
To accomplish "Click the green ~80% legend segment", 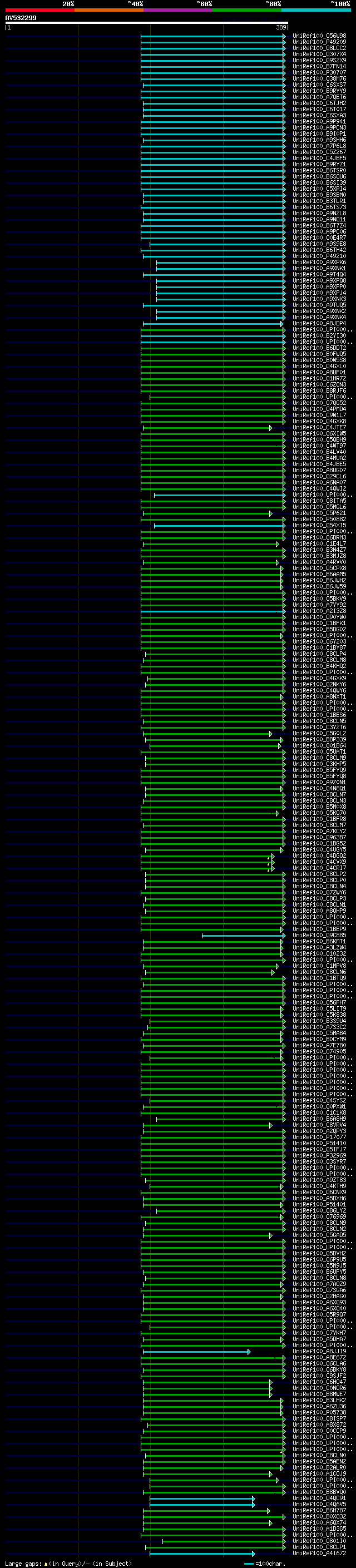I will [247, 10].
